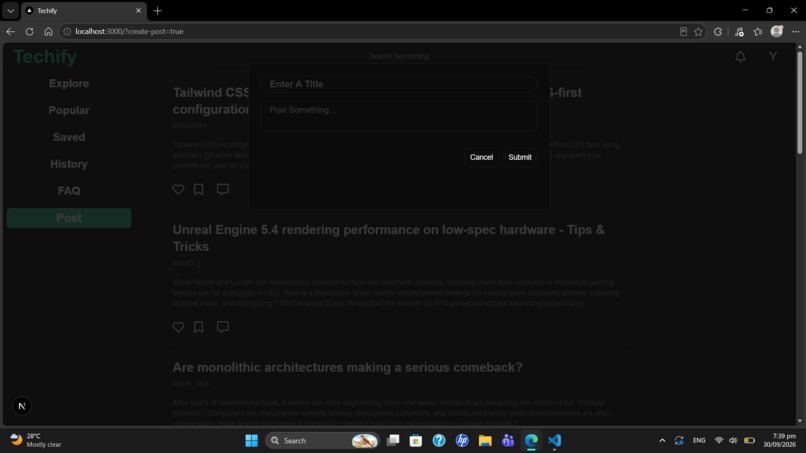Click the taskbar Search box
806x453 pixels.
tap(322, 441)
